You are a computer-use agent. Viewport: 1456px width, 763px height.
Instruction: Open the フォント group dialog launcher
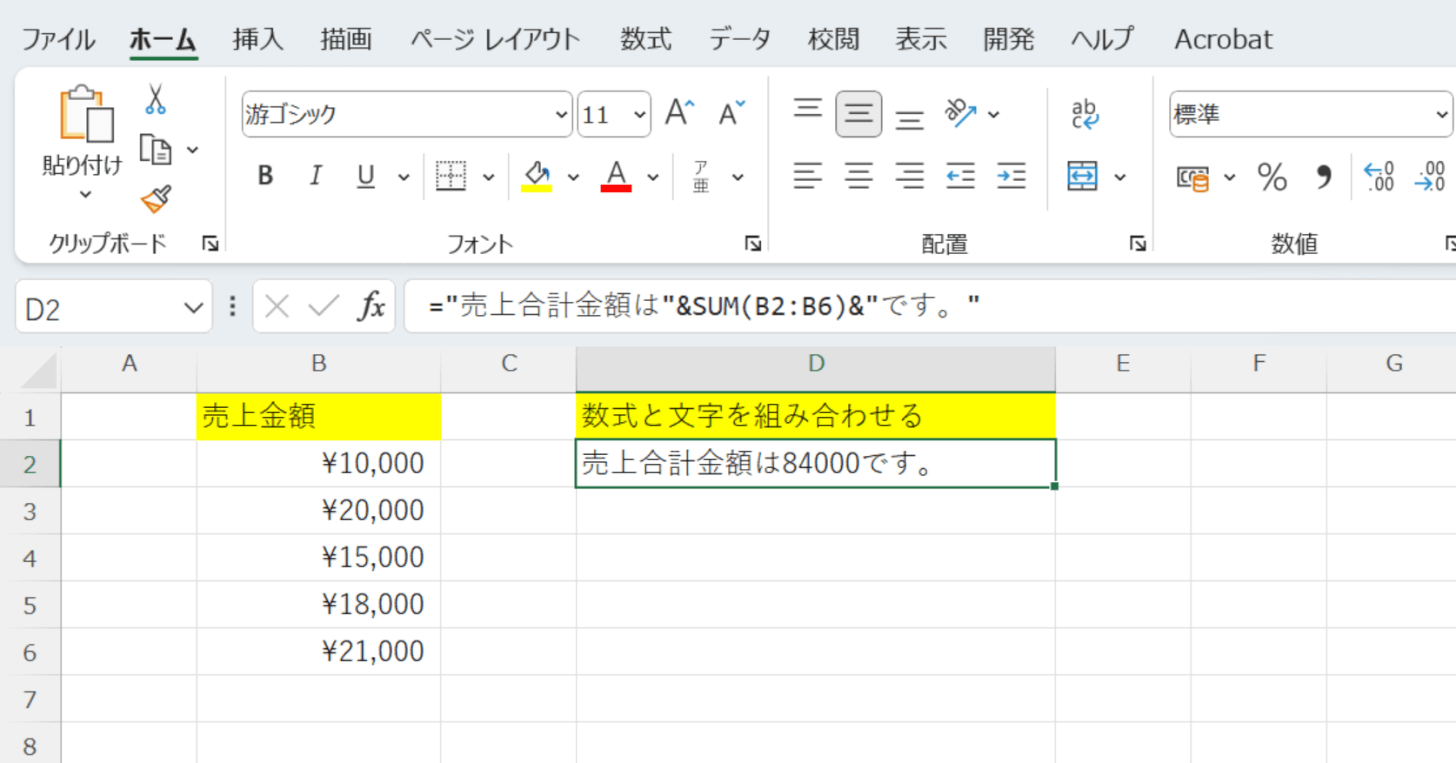click(x=753, y=243)
